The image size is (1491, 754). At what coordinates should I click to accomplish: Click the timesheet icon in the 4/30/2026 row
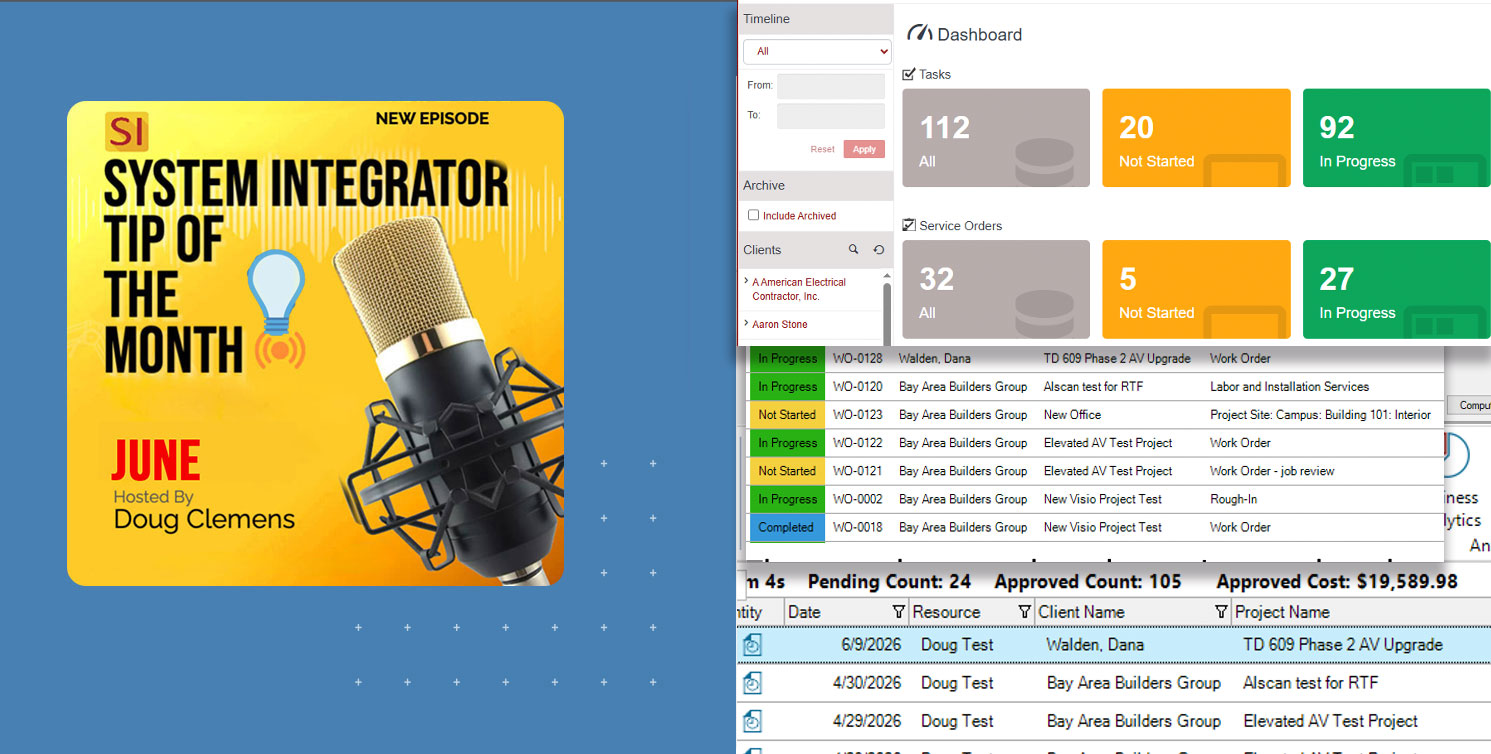point(752,683)
